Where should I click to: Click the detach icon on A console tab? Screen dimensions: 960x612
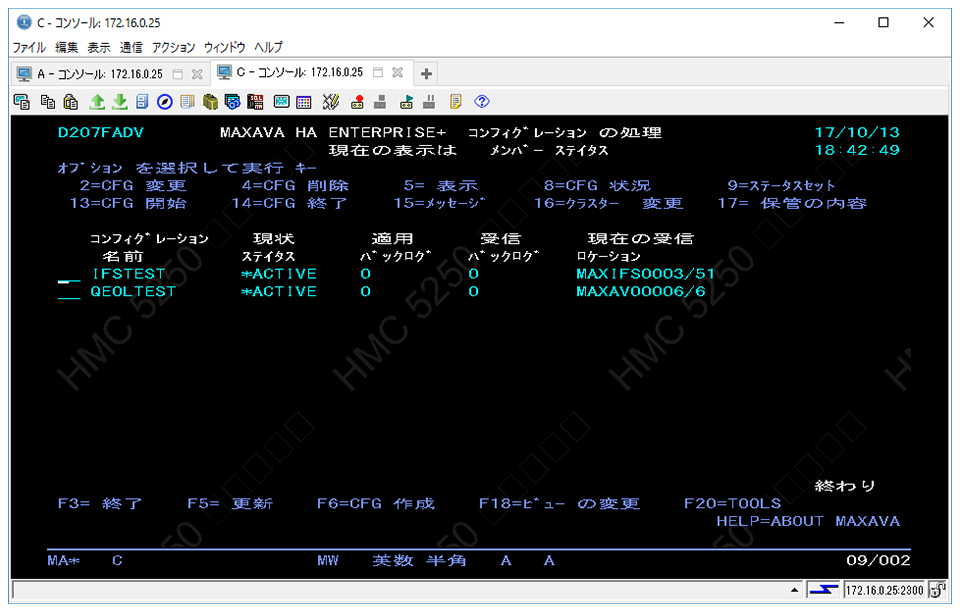coord(178,74)
